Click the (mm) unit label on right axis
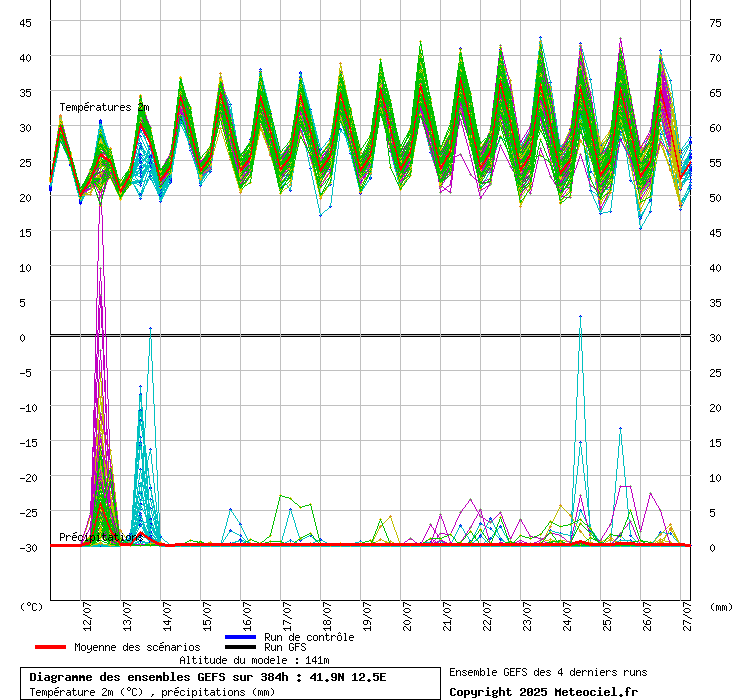Screen dimensions: 740x700 pyautogui.click(x=721, y=607)
